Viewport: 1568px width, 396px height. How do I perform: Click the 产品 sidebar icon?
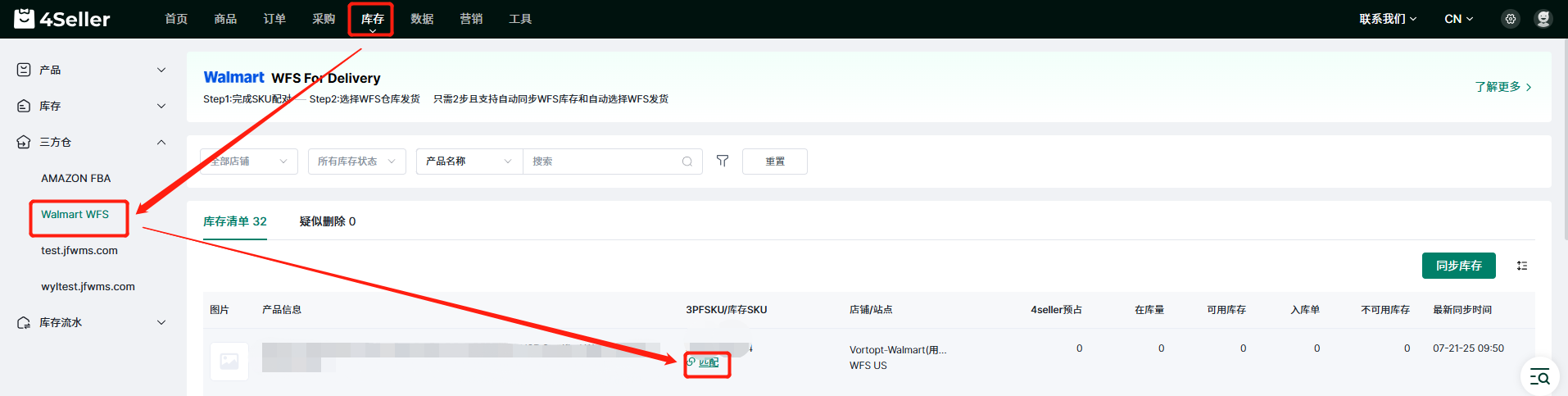coord(24,70)
